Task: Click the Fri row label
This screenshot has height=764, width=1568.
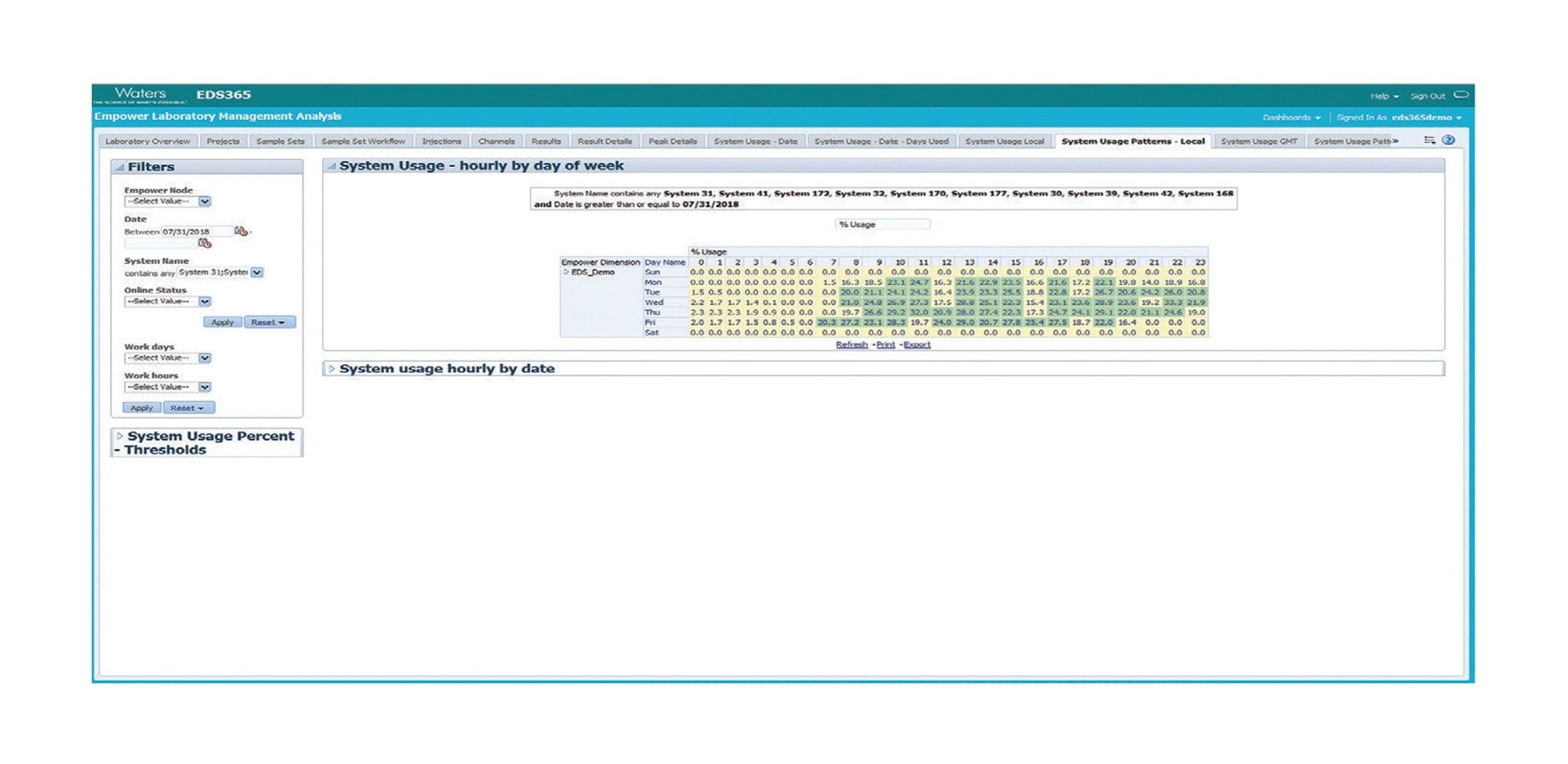Action: point(650,322)
